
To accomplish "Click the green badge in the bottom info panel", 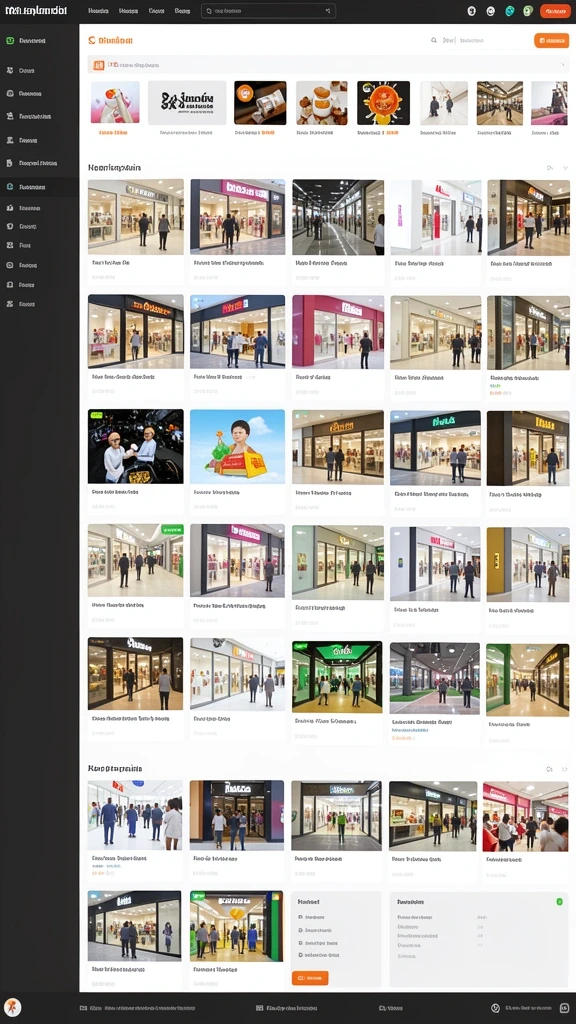I will tap(560, 901).
